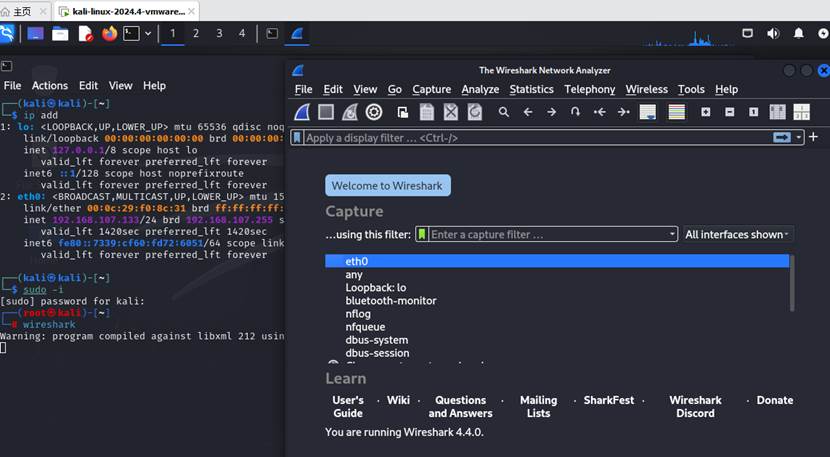Open the Analyze menu
This screenshot has width=830, height=457.
(x=480, y=89)
